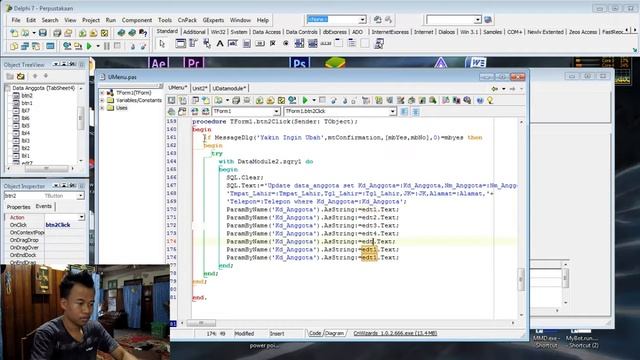Click the Toggle Form/Unit icon in main toolbar
This screenshot has width=640, height=360.
coord(36,46)
